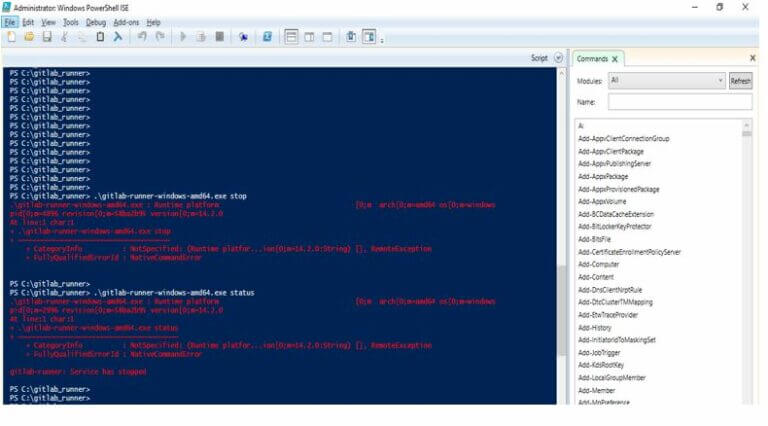Expand the Modules dropdown showing All
This screenshot has height=426, width=768.
667,81
